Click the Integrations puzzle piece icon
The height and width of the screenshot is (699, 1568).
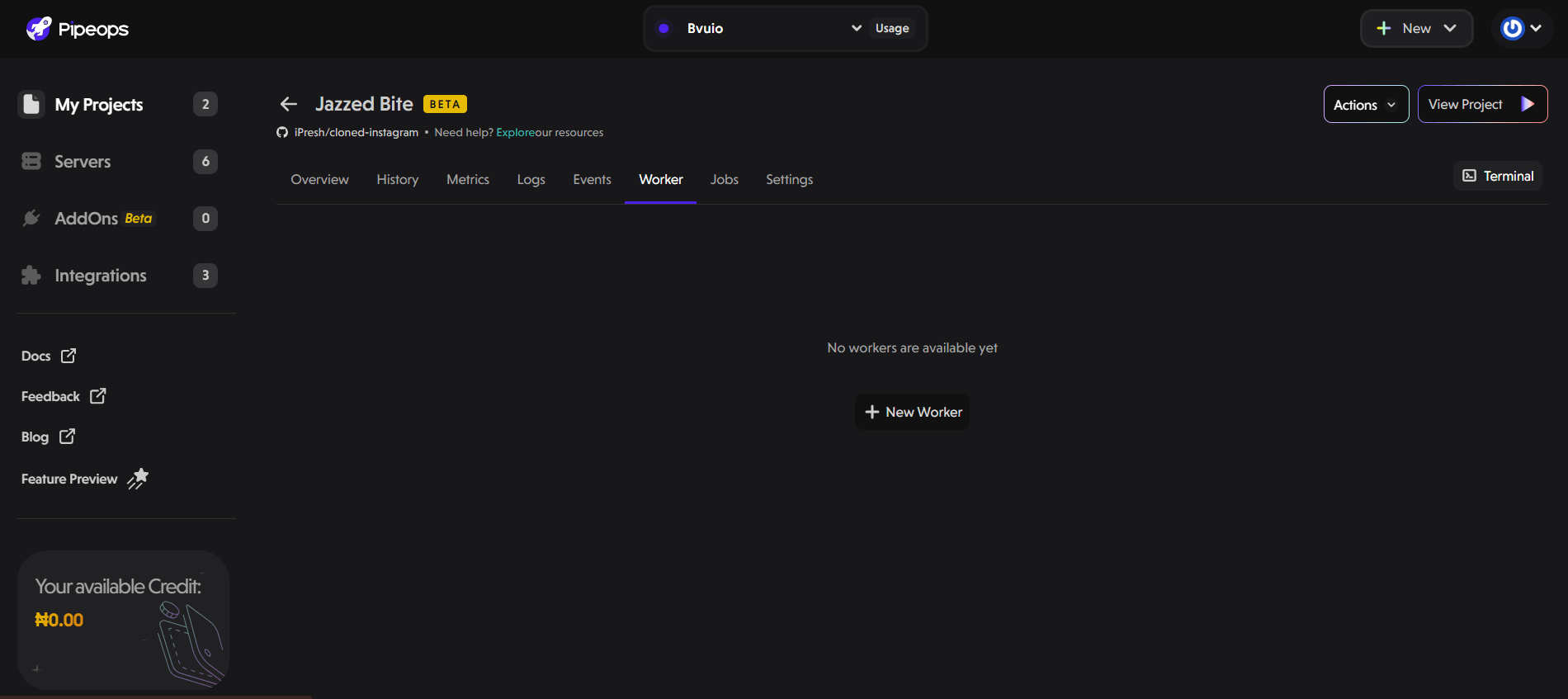(x=31, y=275)
